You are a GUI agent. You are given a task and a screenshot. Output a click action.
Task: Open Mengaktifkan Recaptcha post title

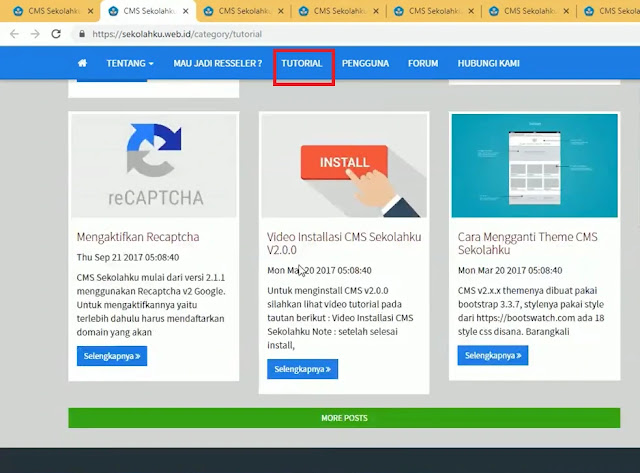click(138, 237)
